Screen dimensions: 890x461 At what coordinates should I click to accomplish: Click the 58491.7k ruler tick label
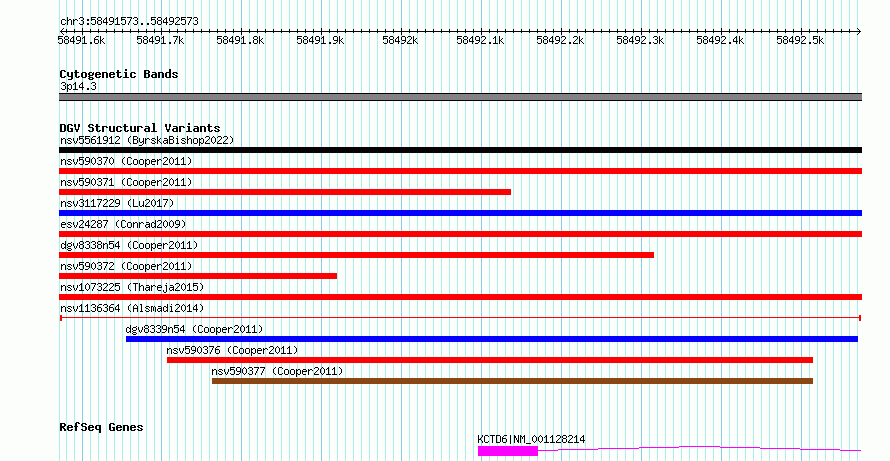[x=161, y=40]
